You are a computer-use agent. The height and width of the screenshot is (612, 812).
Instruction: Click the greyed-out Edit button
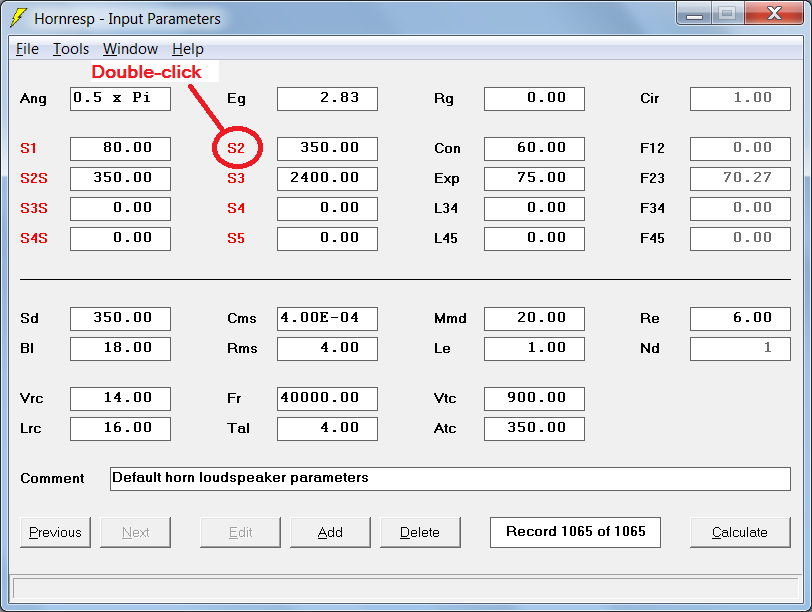[x=240, y=532]
